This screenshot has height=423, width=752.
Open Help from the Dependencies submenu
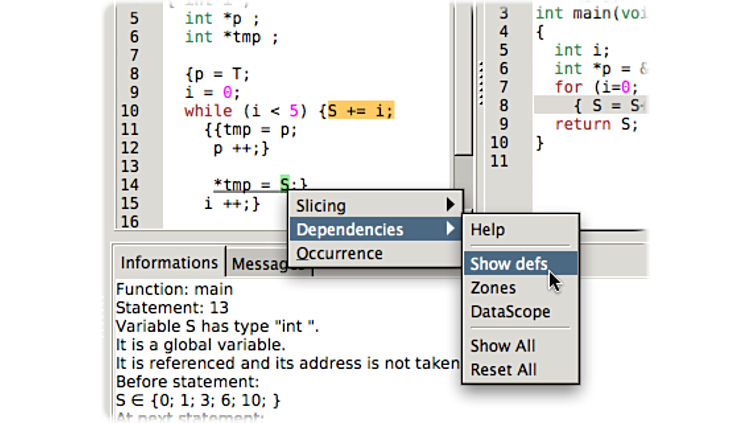tap(488, 230)
